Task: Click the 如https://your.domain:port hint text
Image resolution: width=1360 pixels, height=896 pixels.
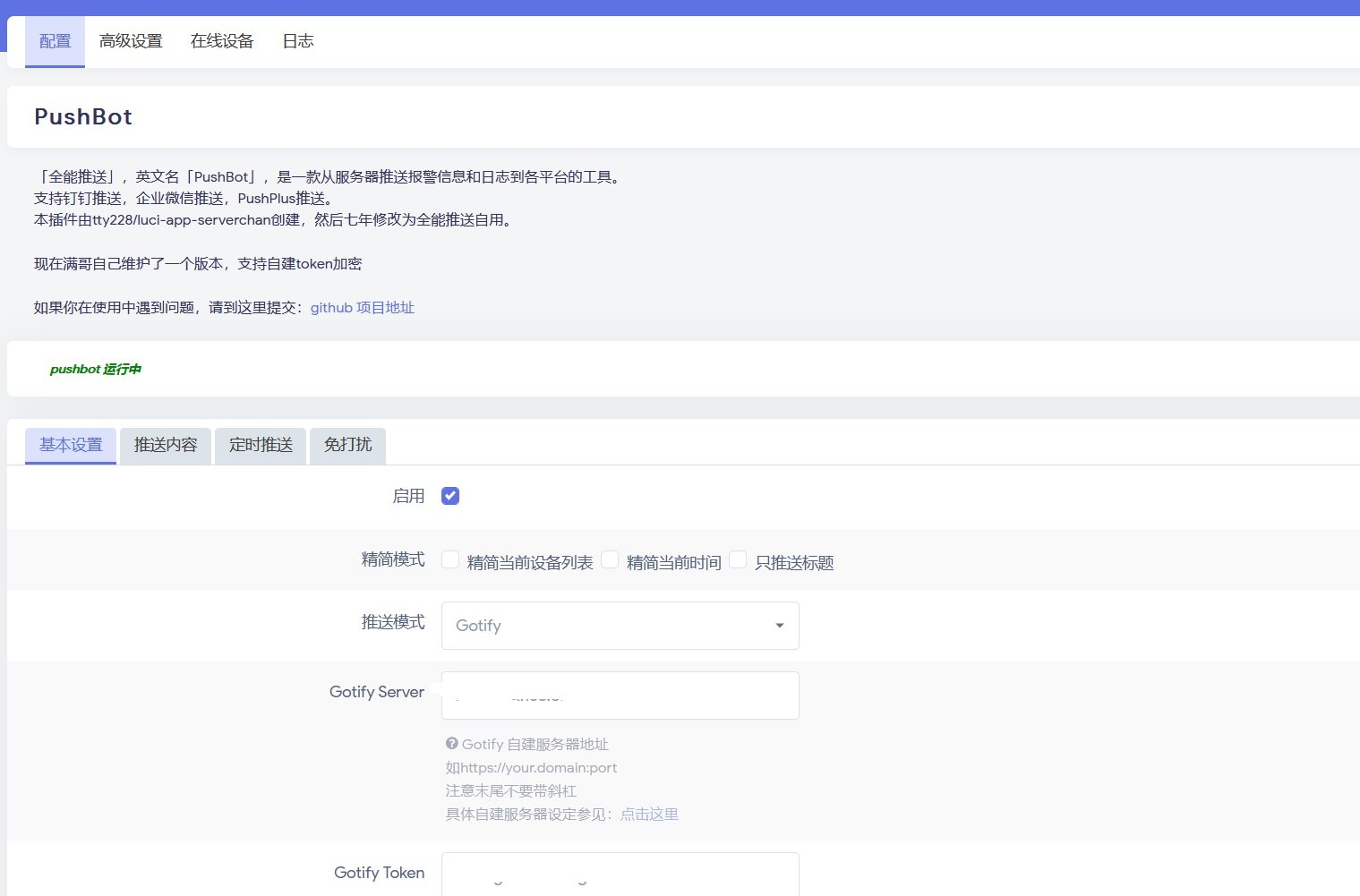Action: [531, 768]
